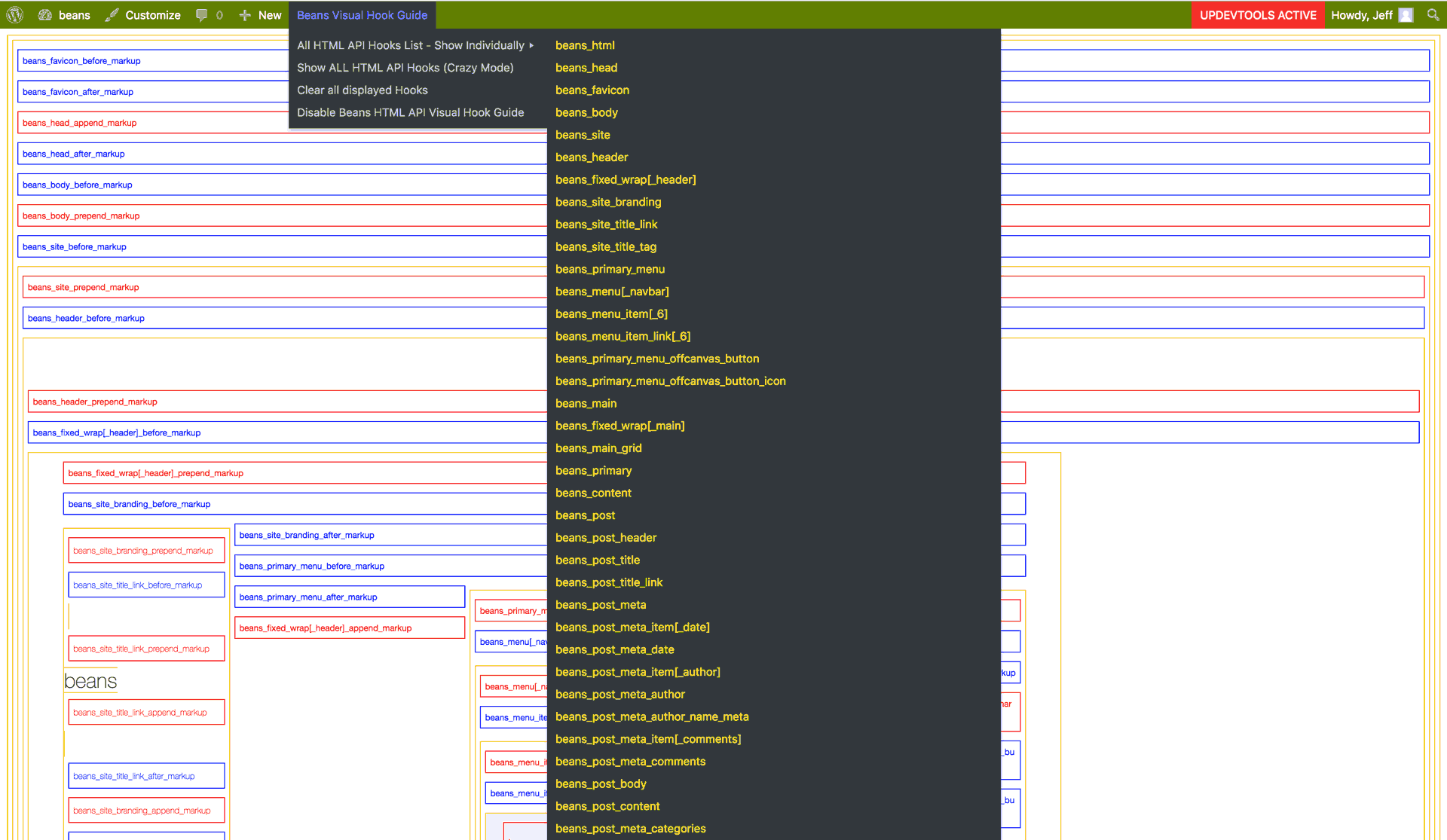Click the beans_favicon_before_markup hook box
1447x840 pixels.
tap(81, 61)
